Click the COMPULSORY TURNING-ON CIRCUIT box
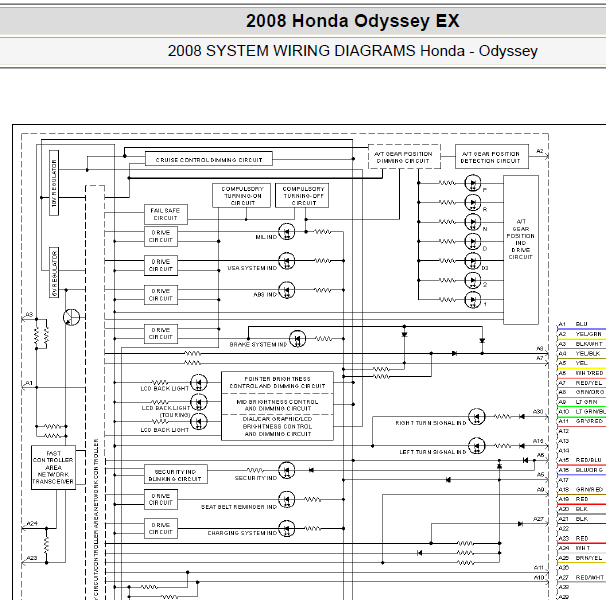This screenshot has height=600, width=606. [242, 195]
